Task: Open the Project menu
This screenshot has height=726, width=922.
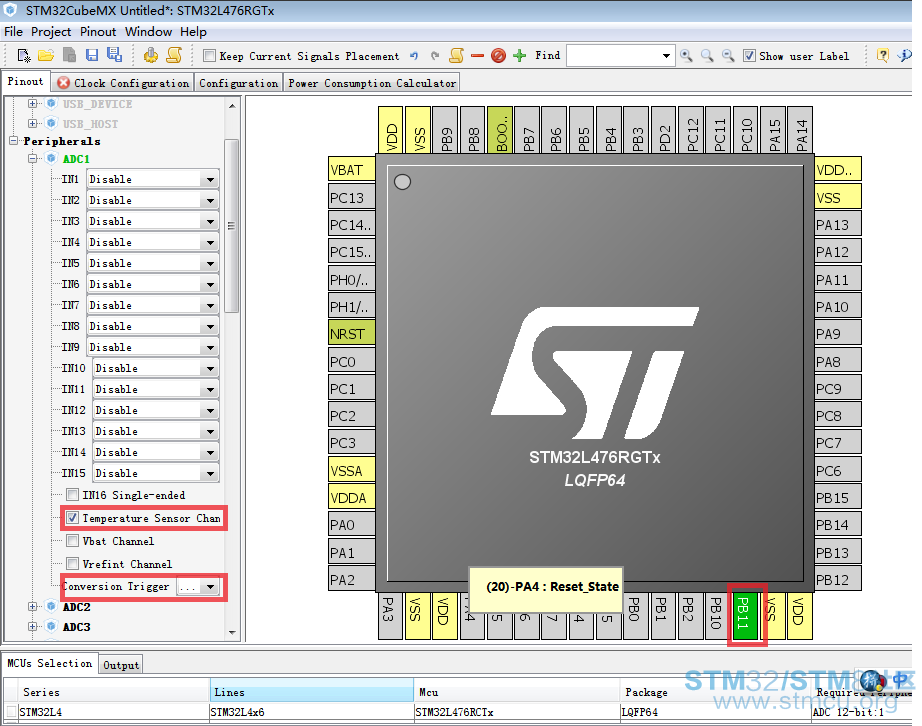Action: [51, 32]
